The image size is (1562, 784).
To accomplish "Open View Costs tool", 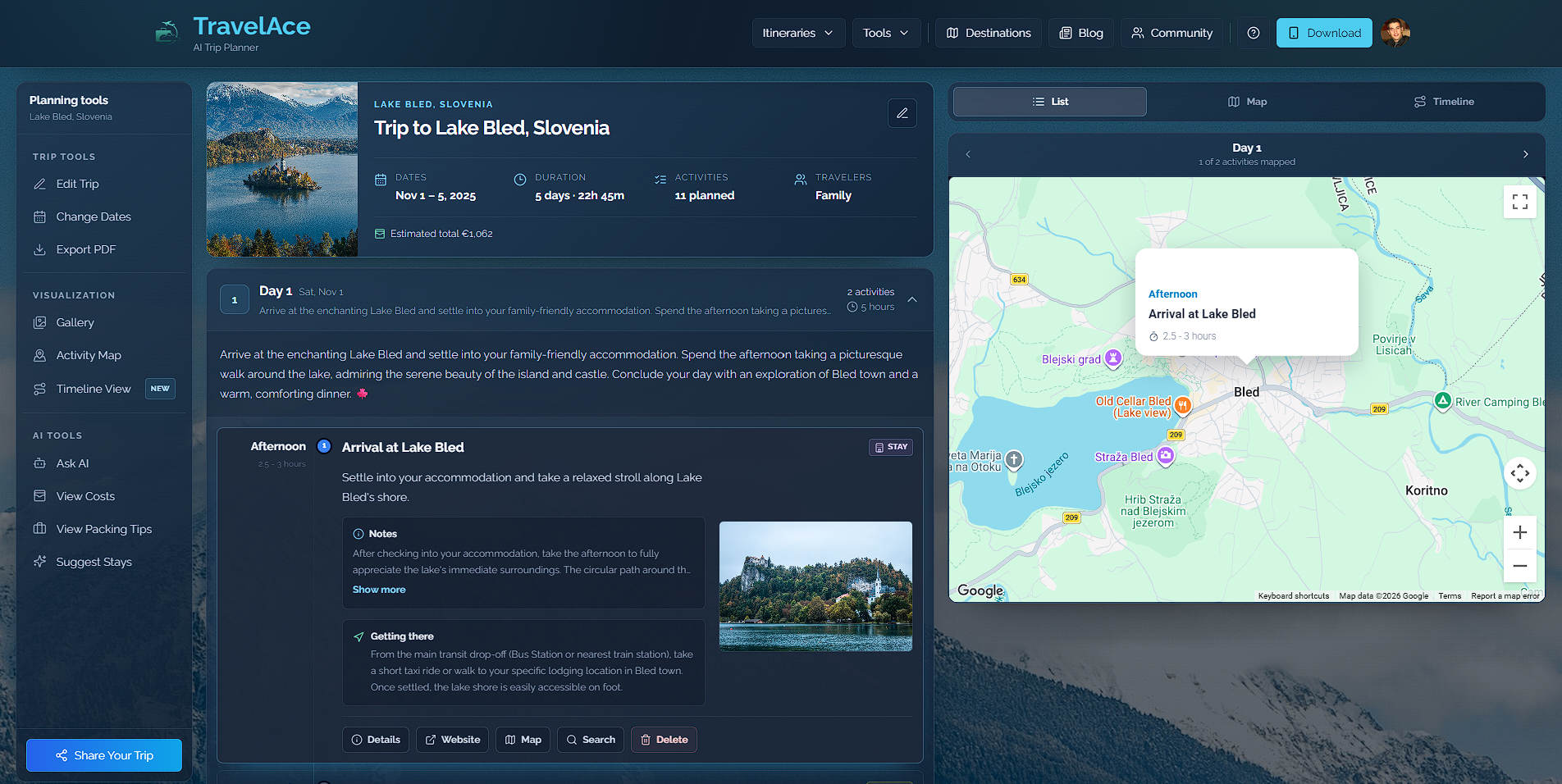I will 104,496.
